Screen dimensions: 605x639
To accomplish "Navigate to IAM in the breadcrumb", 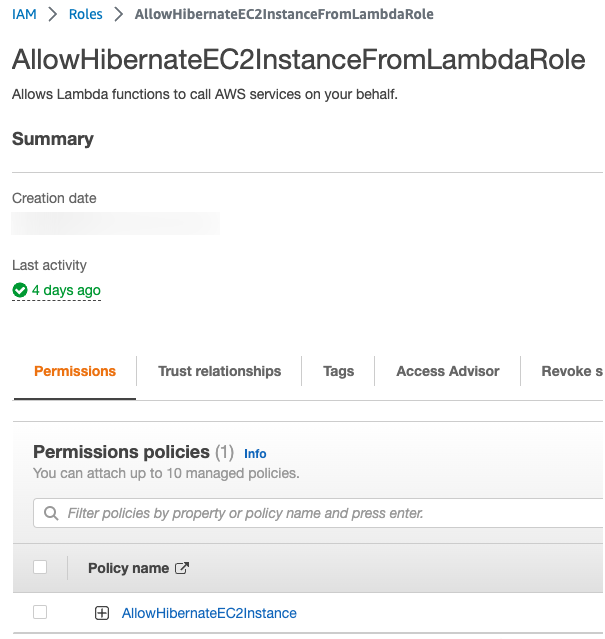I will pyautogui.click(x=24, y=15).
